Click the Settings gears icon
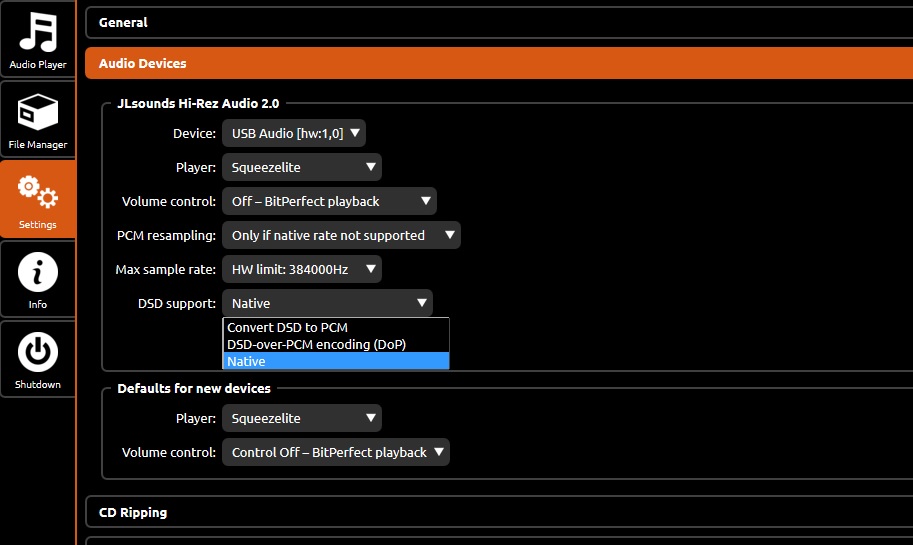Image resolution: width=913 pixels, height=545 pixels. pos(38,192)
